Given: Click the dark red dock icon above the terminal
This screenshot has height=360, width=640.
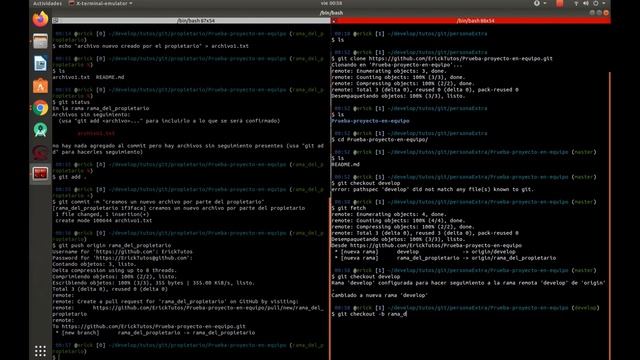Looking at the screenshot, I should click(40, 152).
